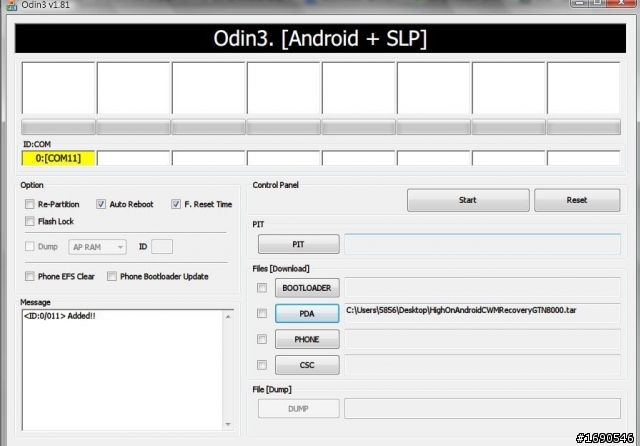The height and width of the screenshot is (446, 640).
Task: Enable the Re-Partition checkbox
Action: [x=29, y=204]
